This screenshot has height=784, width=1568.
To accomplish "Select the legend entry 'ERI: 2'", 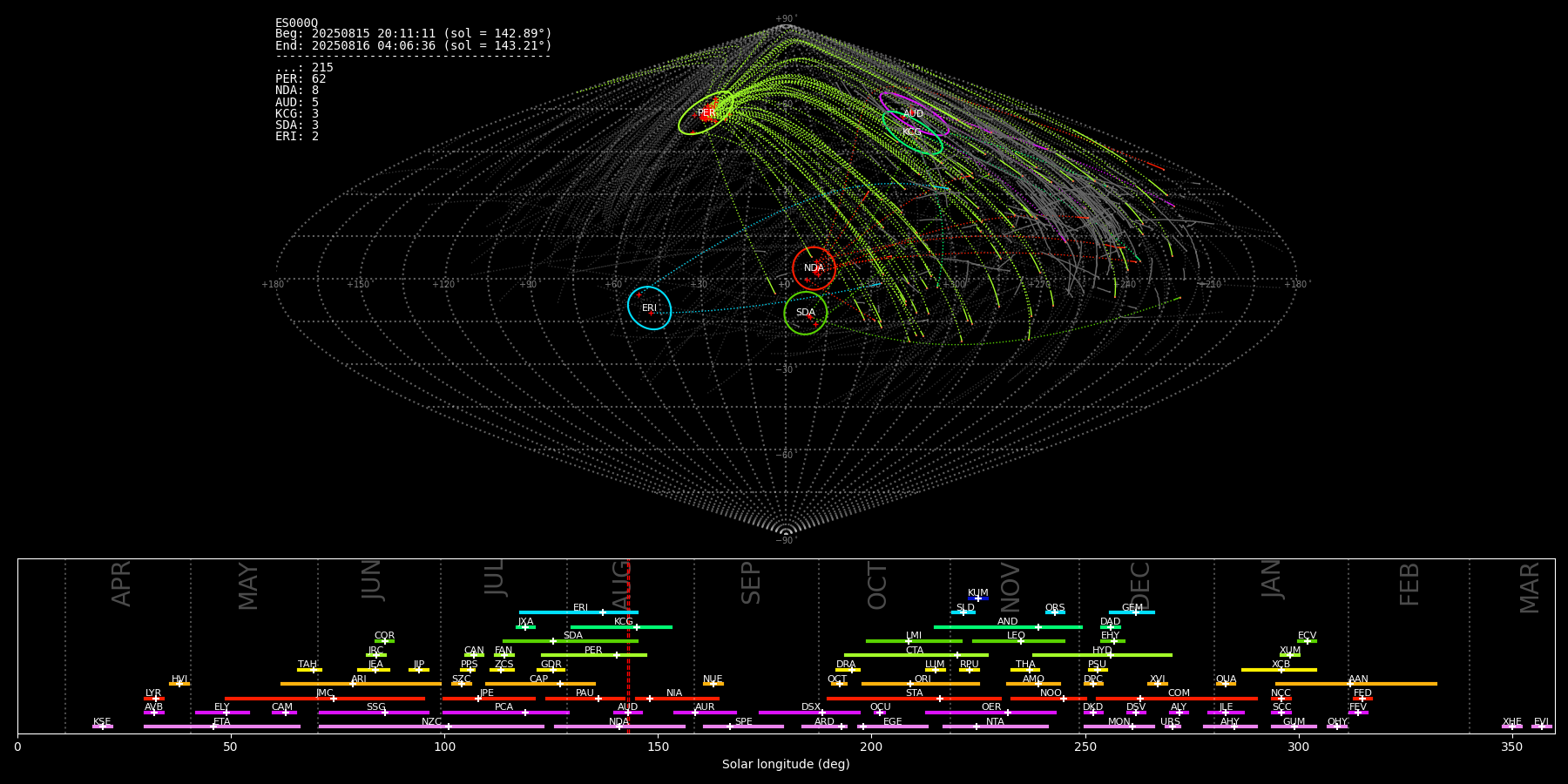I will pos(297,137).
